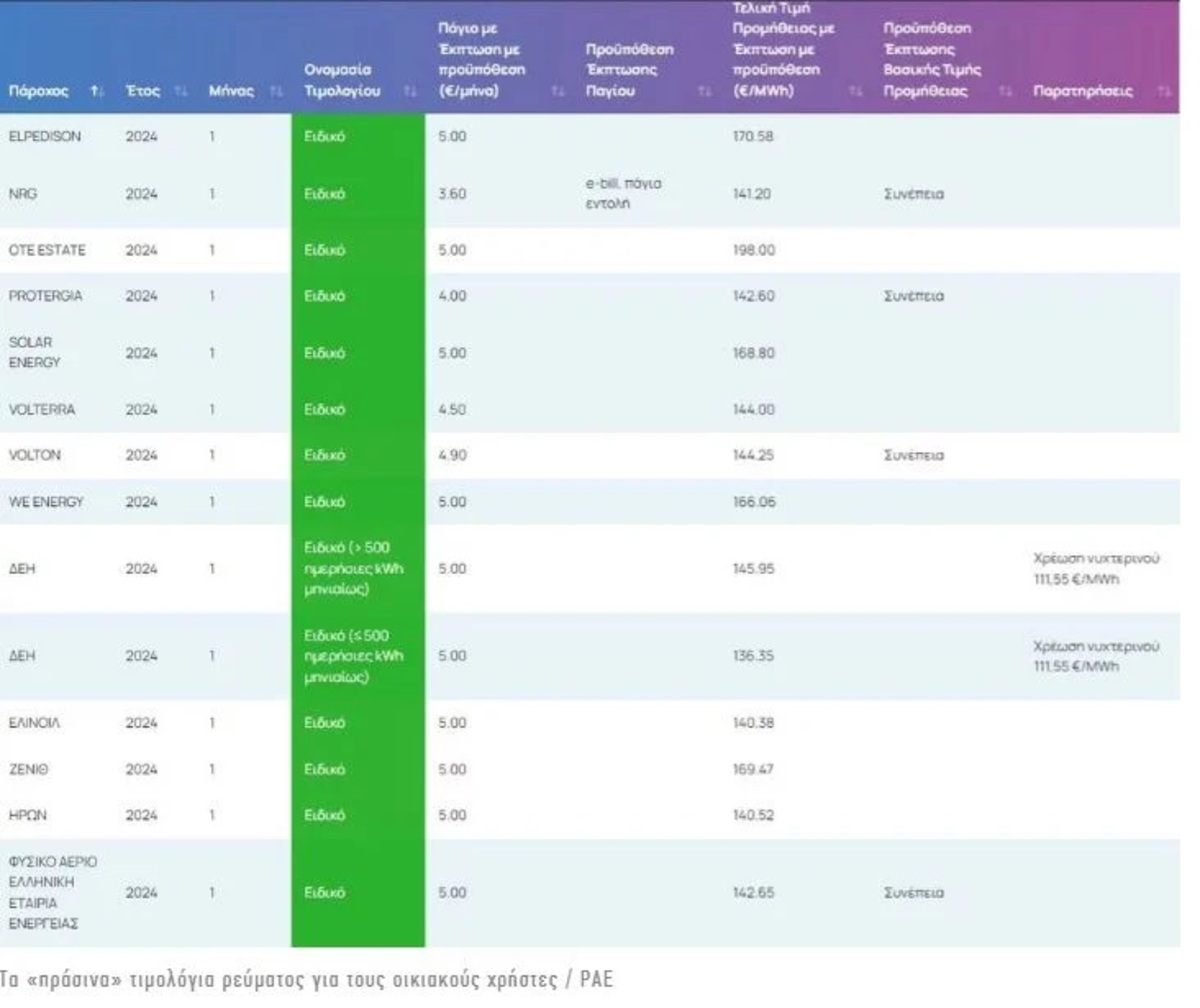Click the 141.20 price for NRG

[753, 194]
